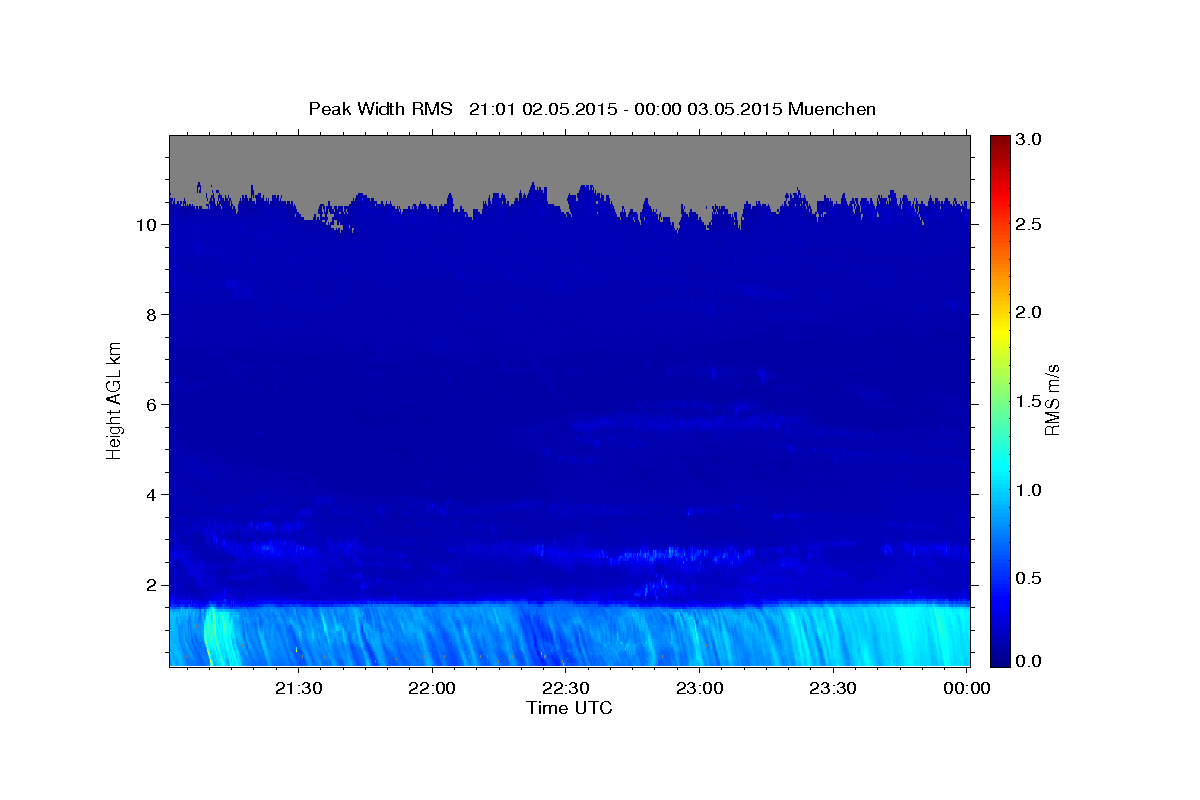Click the height tick label 2
The image size is (1200, 800).
pos(150,584)
